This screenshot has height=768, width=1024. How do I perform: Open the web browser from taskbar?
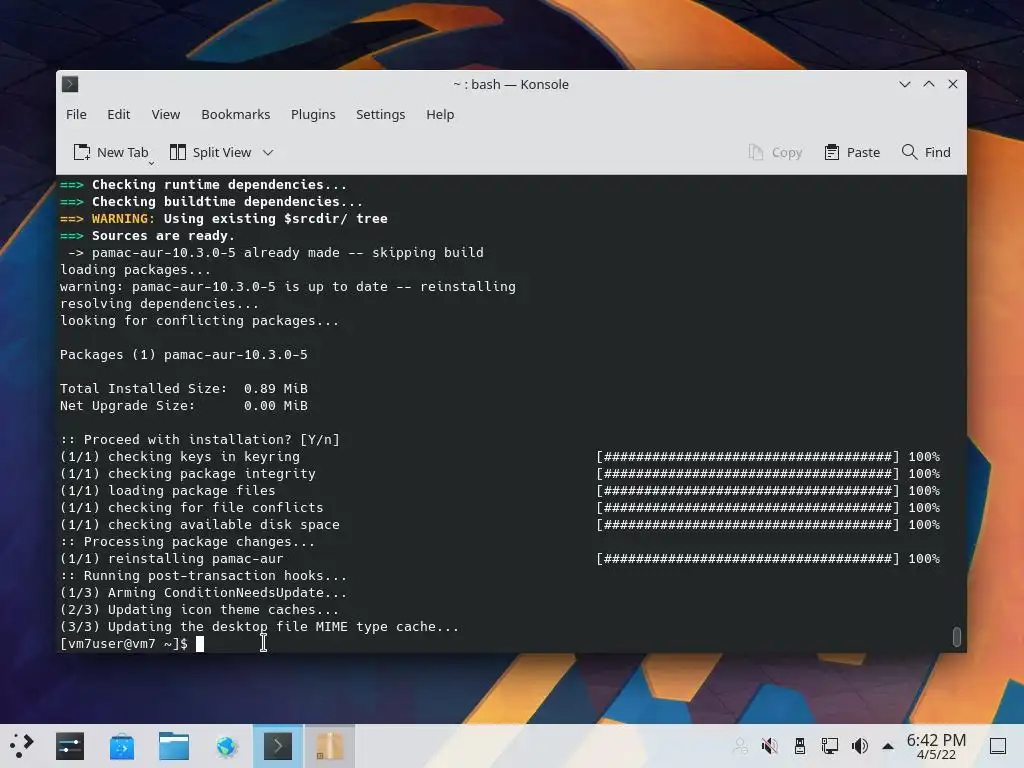[x=226, y=746]
